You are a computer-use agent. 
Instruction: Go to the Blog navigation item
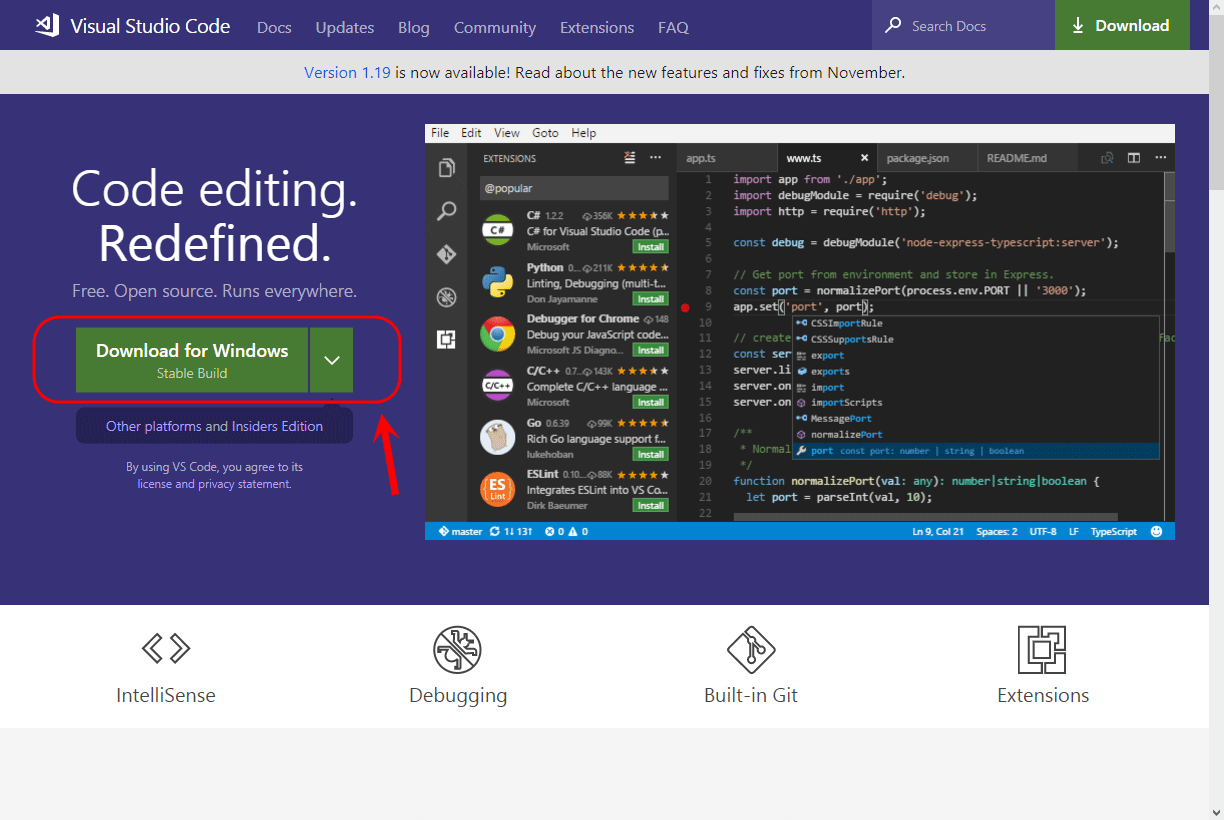414,27
